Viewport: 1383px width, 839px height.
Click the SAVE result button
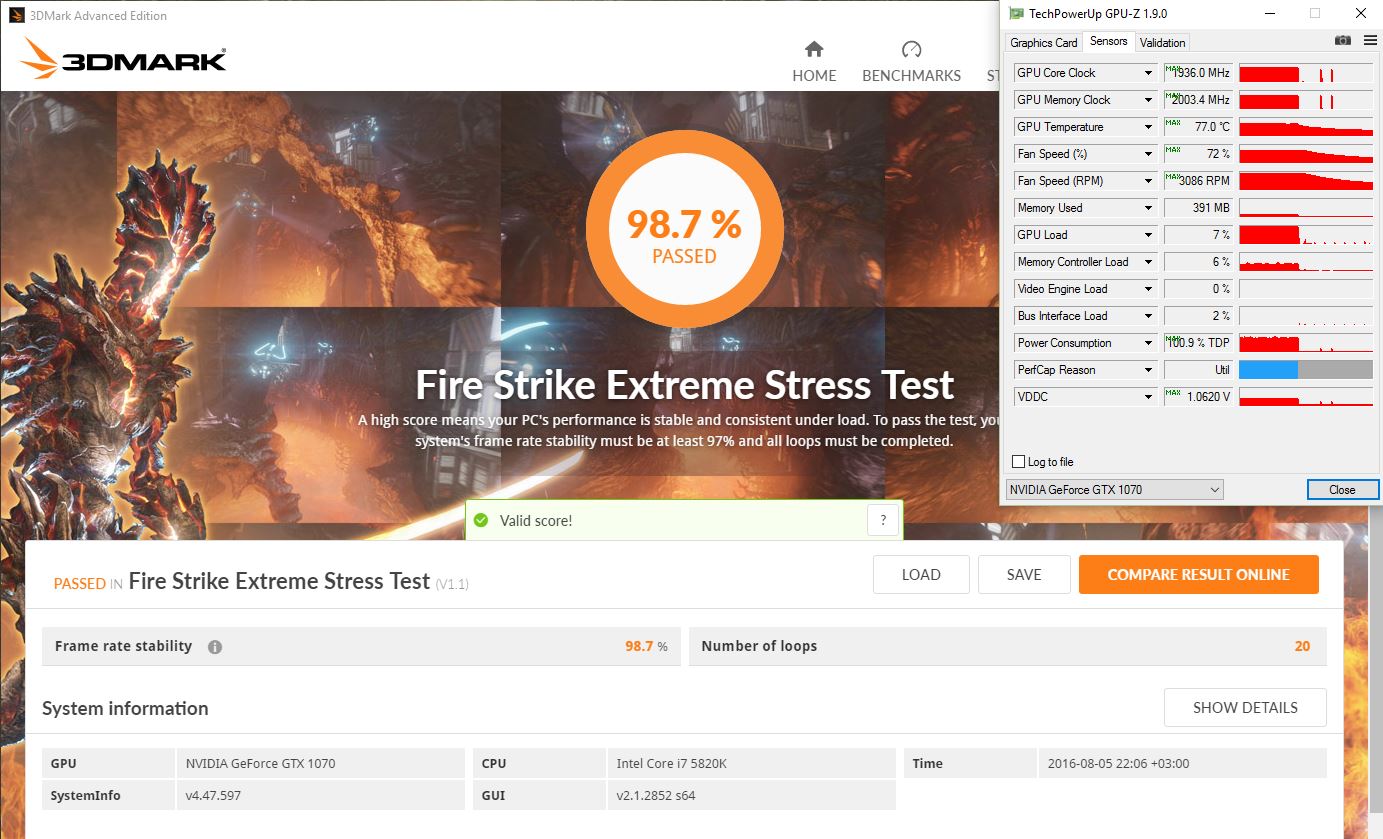(x=1024, y=575)
